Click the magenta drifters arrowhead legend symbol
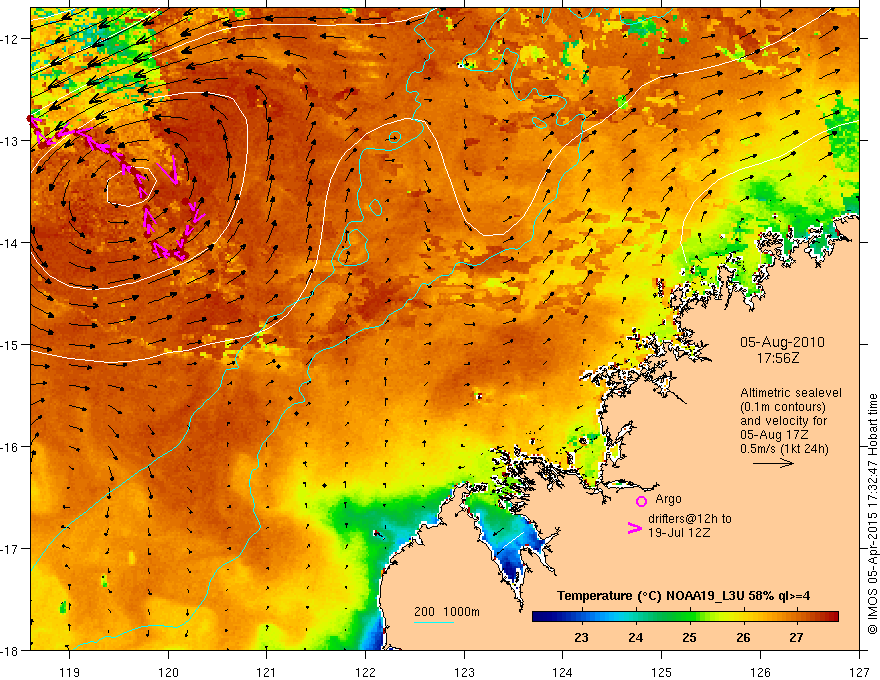This screenshot has height=680, width=880. pos(635,528)
